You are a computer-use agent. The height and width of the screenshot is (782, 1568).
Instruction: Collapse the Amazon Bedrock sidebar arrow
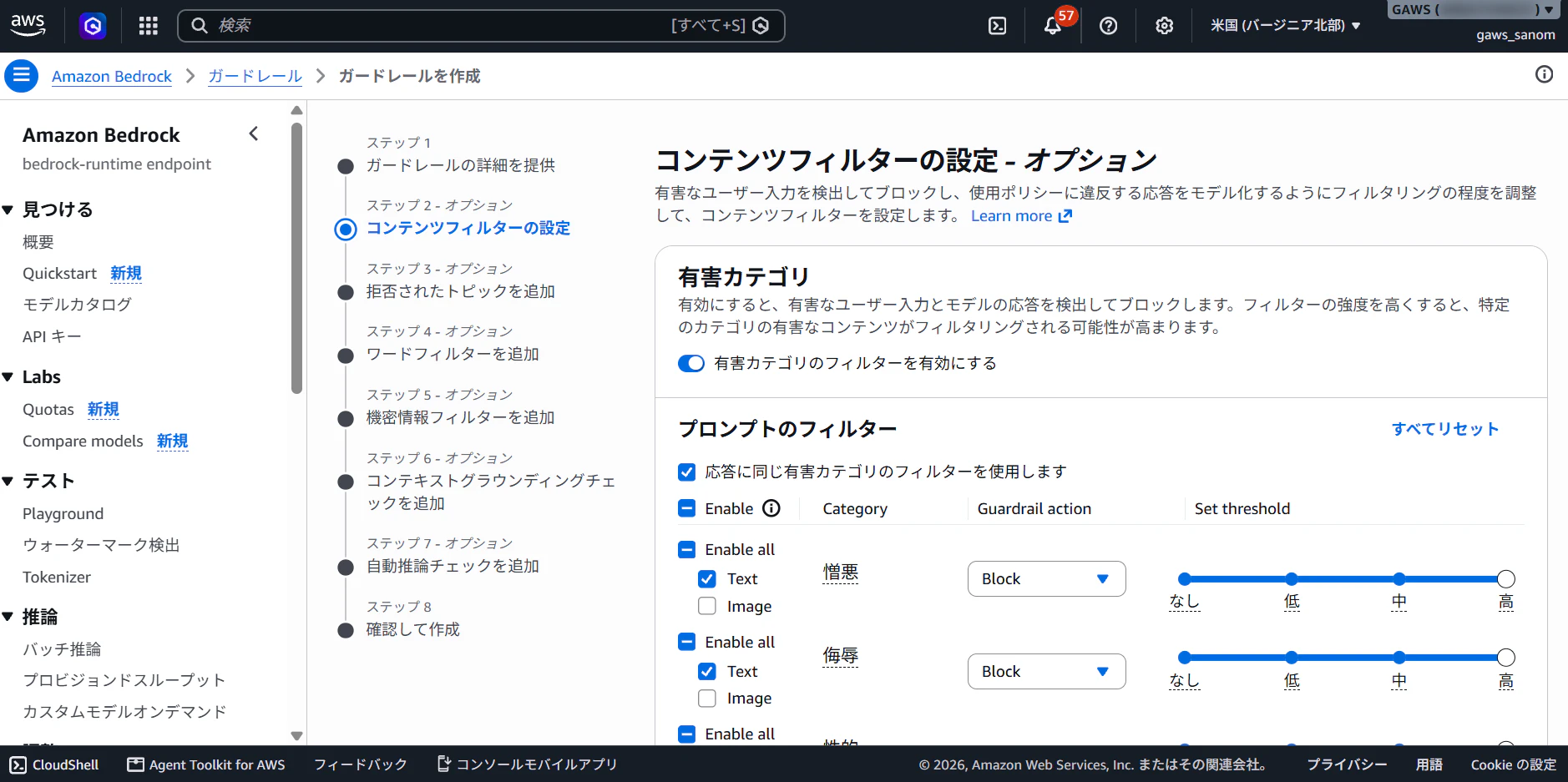[x=254, y=134]
